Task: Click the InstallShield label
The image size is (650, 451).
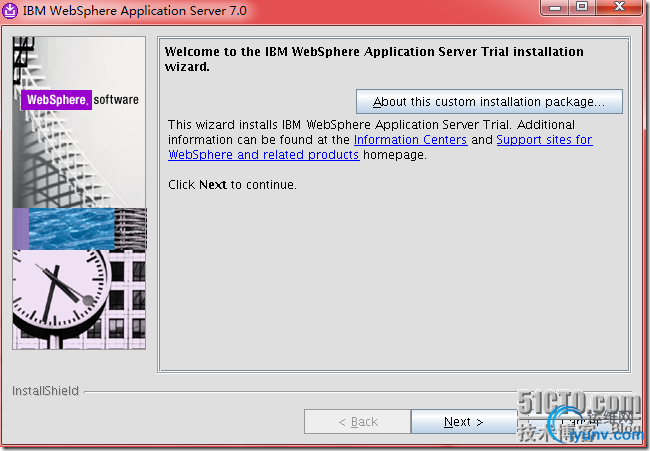Action: click(45, 391)
